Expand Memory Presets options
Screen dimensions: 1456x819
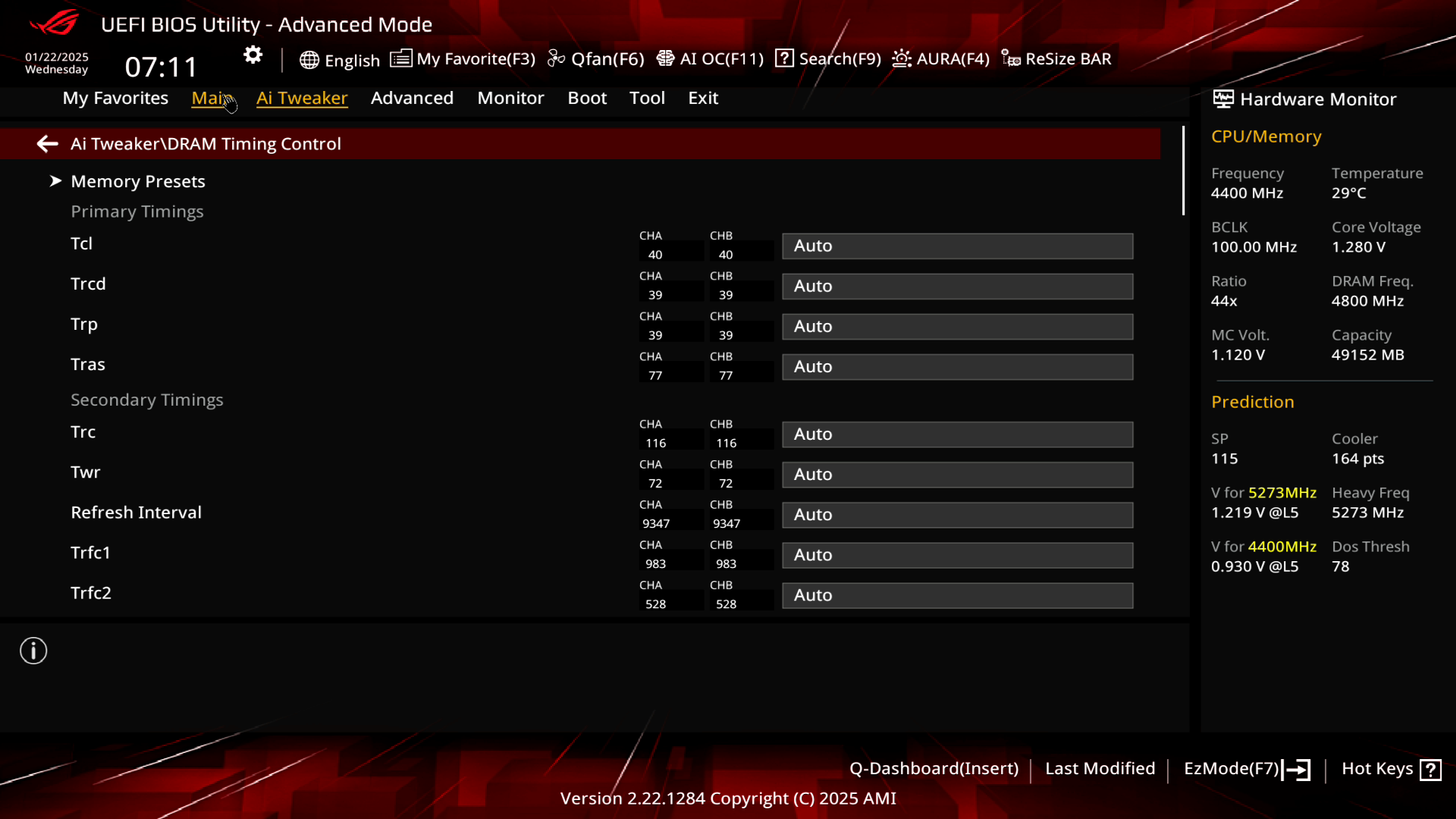click(138, 181)
